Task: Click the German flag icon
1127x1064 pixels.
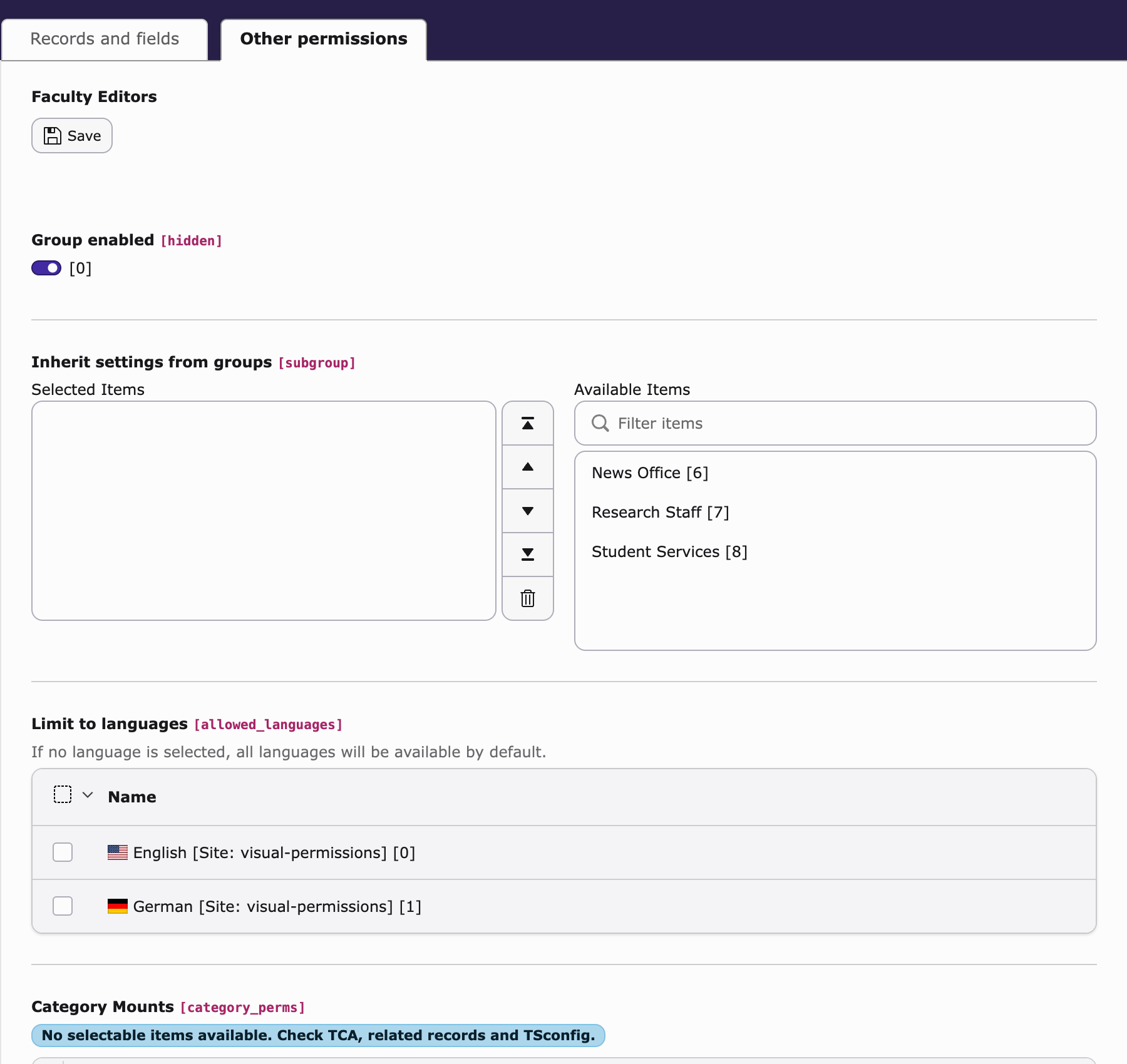Action: (118, 906)
